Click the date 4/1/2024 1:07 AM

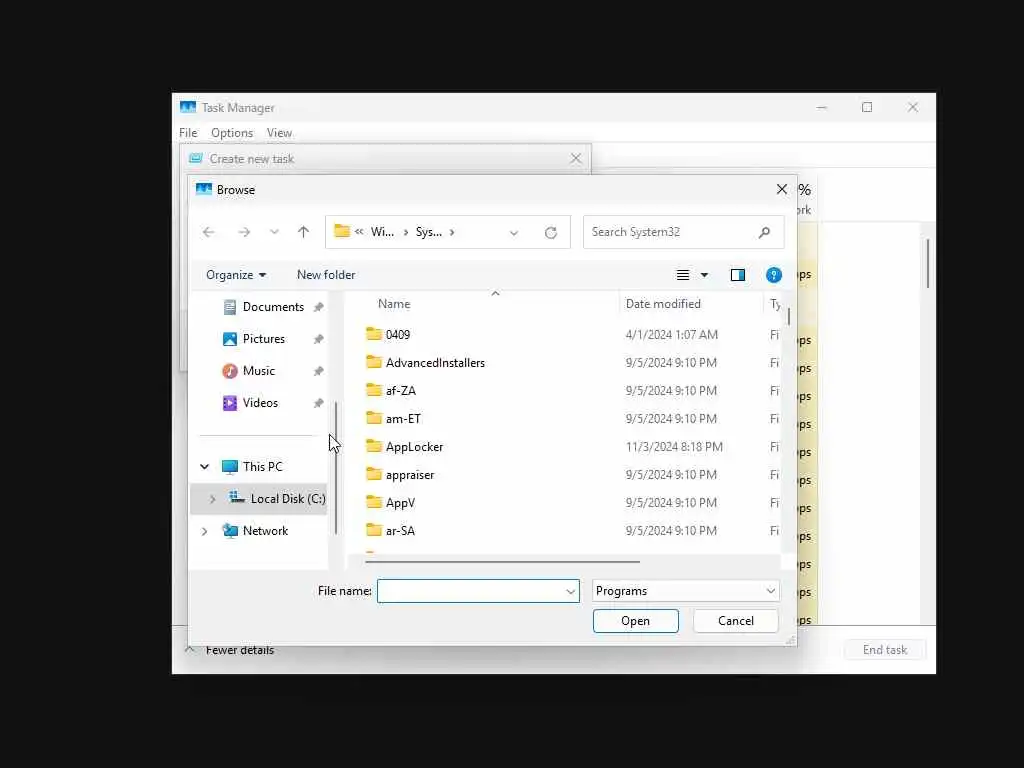[x=671, y=334]
